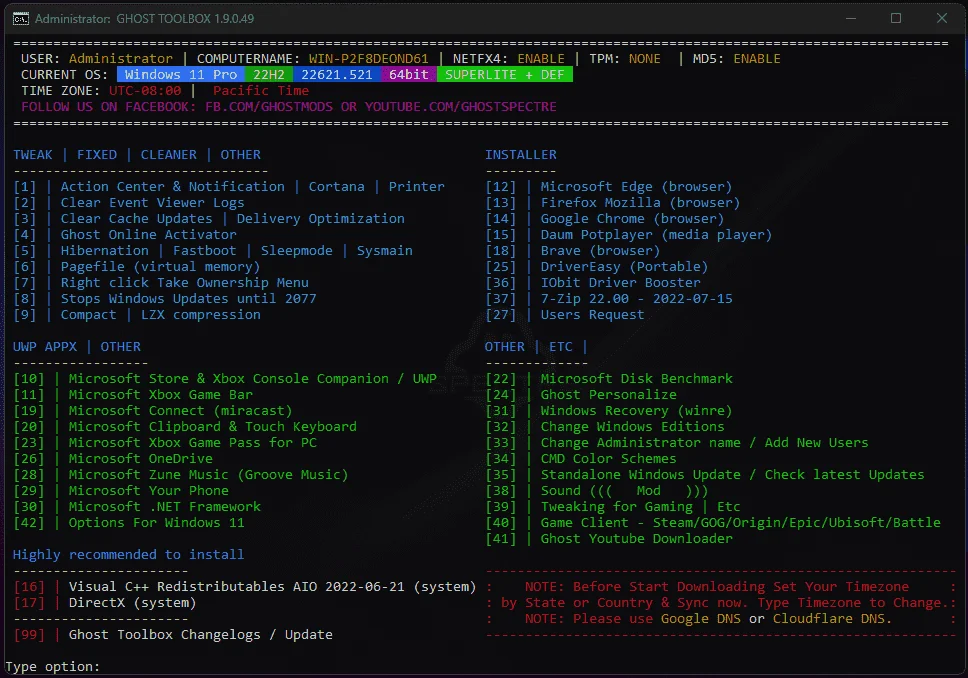Click 'Windows 11 Pro' OS label

tap(181, 75)
